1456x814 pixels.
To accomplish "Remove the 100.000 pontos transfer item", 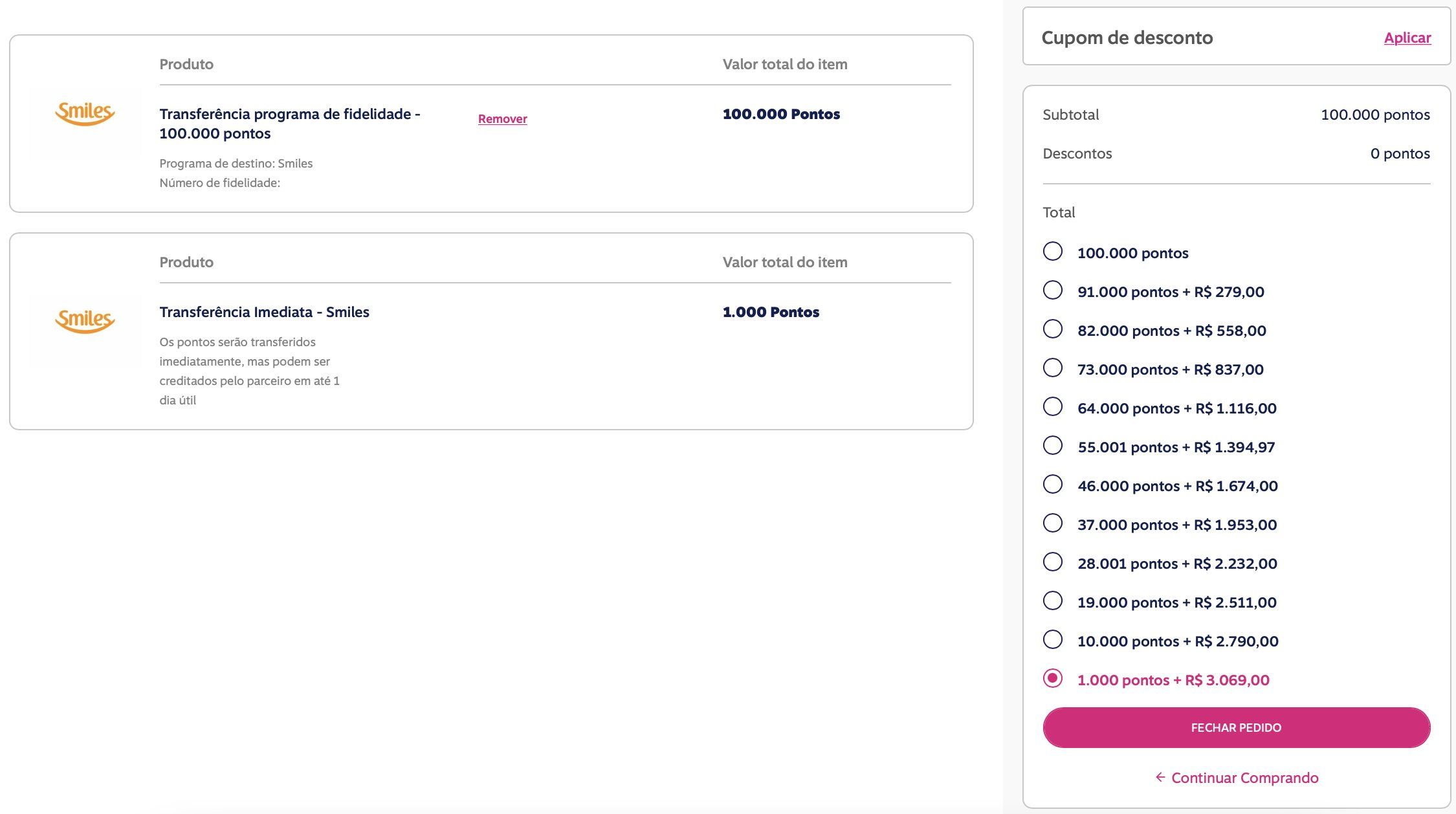I will point(502,119).
